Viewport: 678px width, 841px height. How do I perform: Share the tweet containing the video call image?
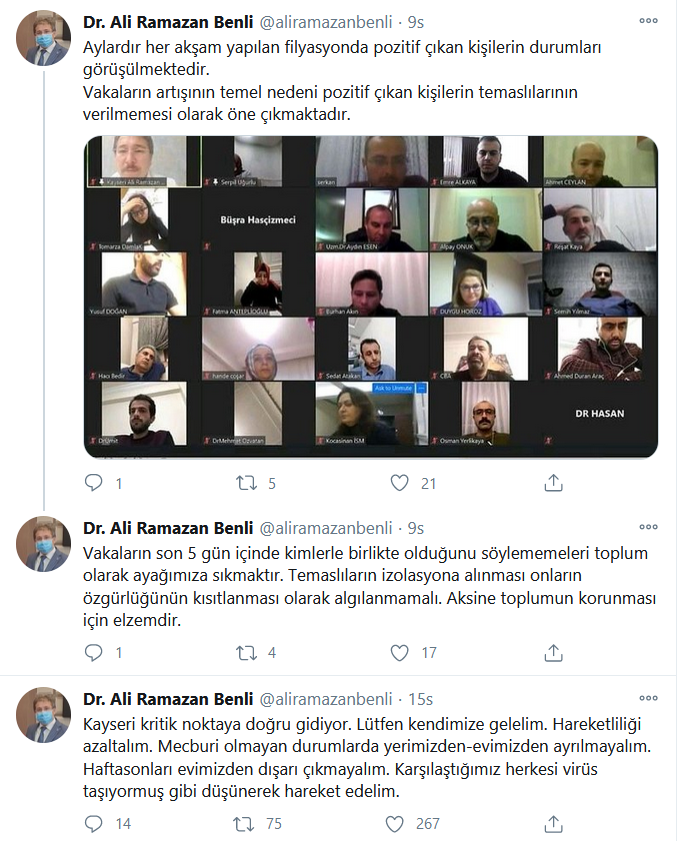point(553,483)
